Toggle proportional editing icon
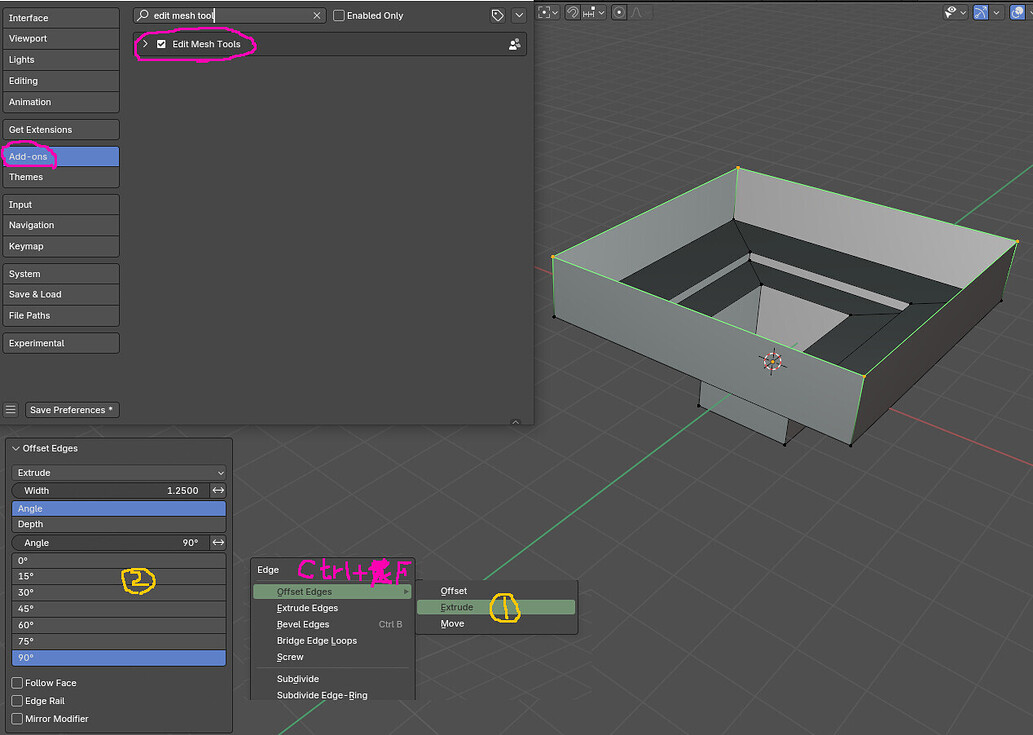This screenshot has height=735, width=1033. pos(619,12)
